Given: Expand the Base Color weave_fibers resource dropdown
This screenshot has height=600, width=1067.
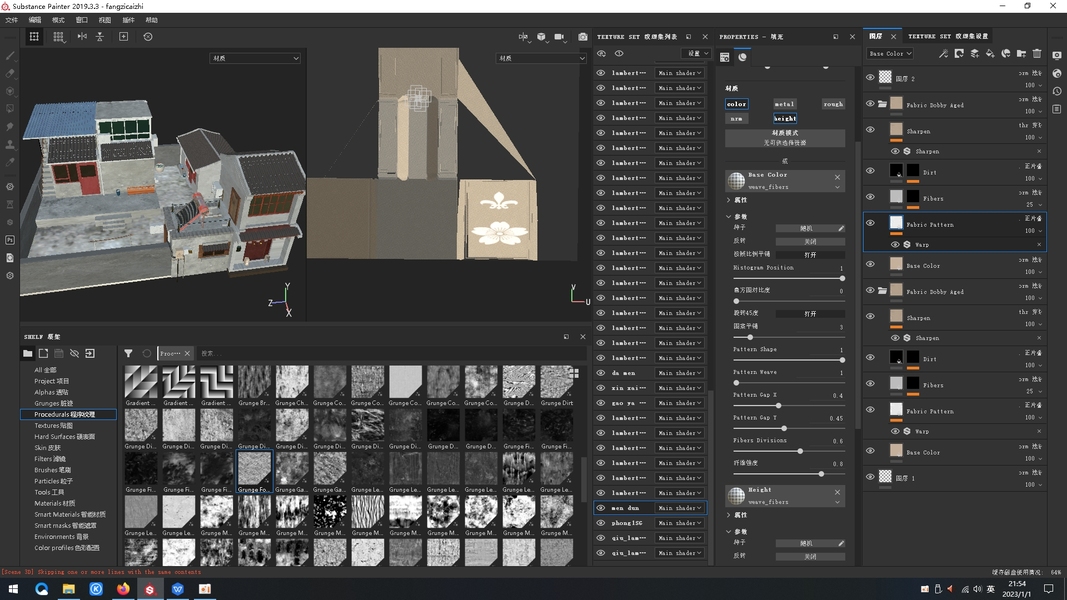Looking at the screenshot, I should pyautogui.click(x=837, y=187).
